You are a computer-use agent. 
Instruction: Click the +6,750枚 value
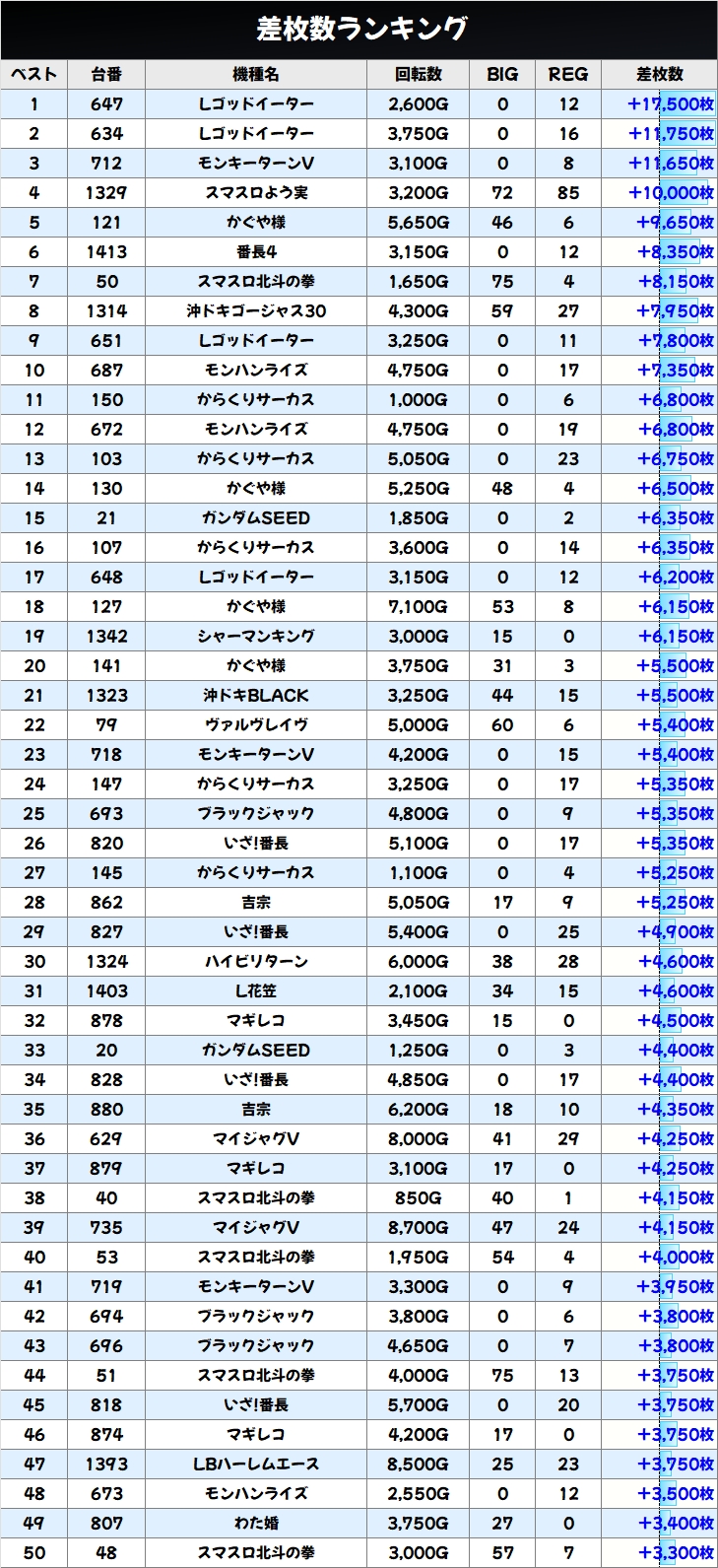(676, 458)
